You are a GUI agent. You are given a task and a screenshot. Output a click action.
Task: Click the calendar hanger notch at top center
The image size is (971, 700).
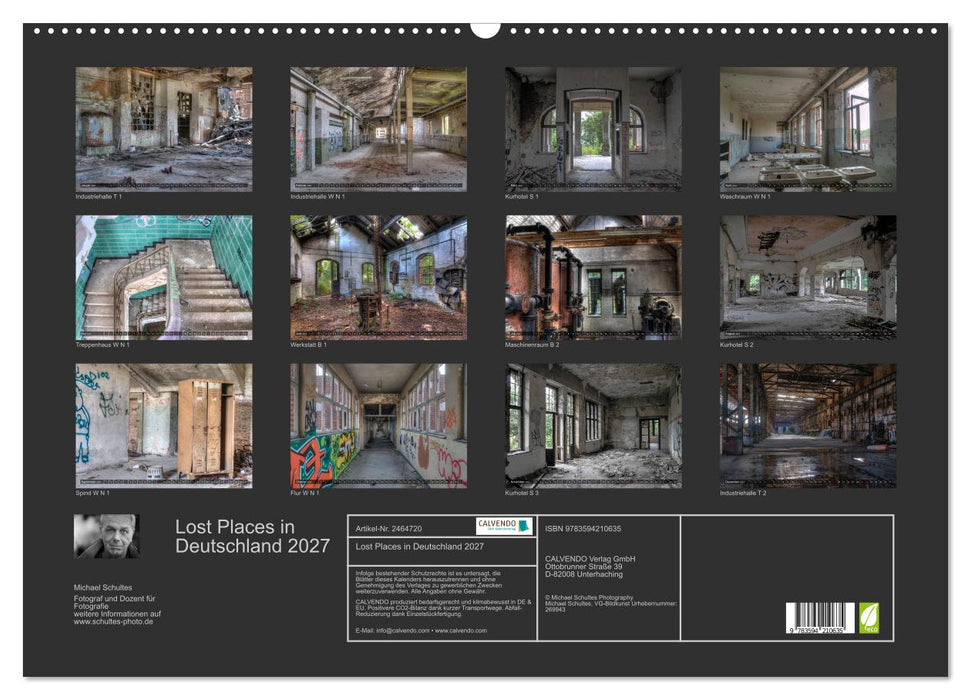pyautogui.click(x=485, y=30)
